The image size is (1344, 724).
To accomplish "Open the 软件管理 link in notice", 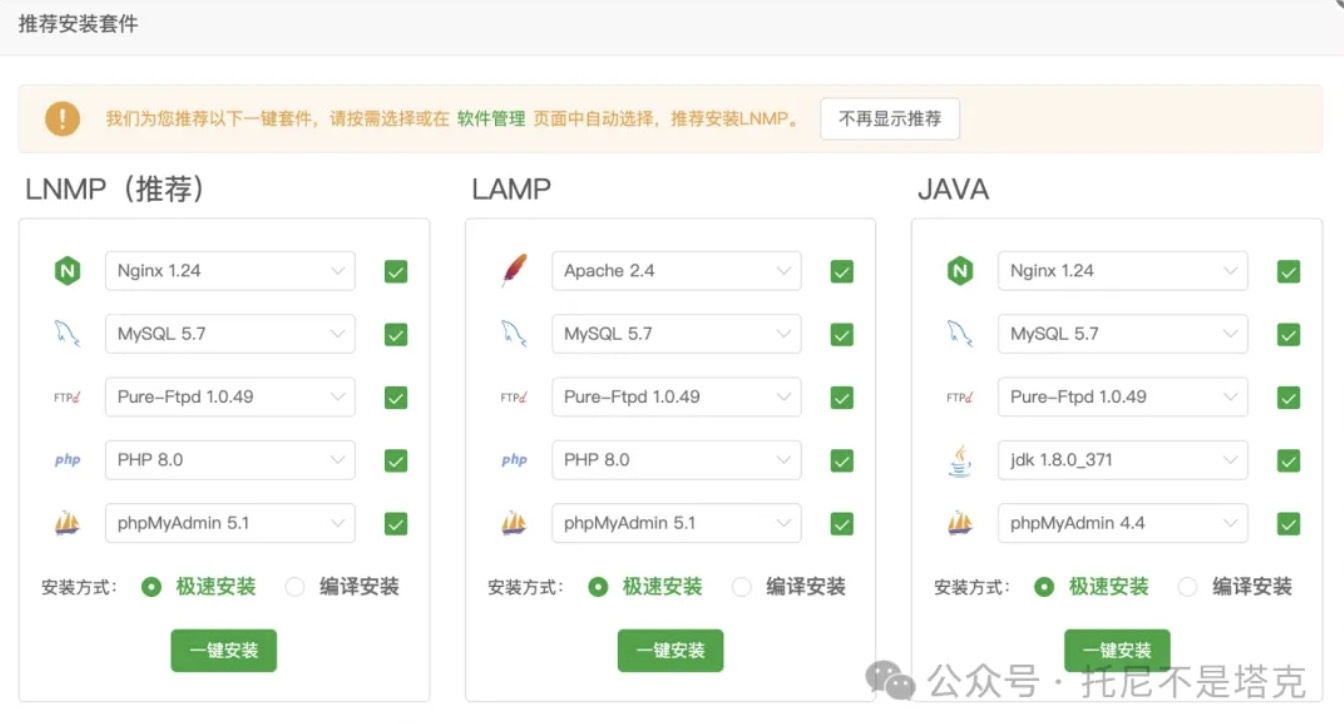I will click(x=491, y=119).
